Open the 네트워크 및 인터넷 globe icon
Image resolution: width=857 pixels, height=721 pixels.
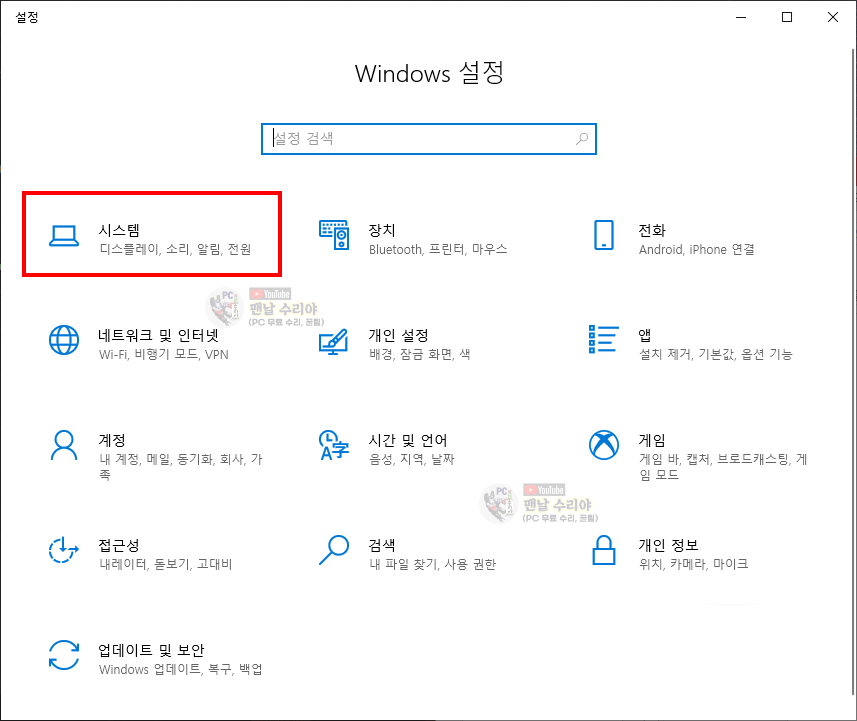pyautogui.click(x=64, y=340)
